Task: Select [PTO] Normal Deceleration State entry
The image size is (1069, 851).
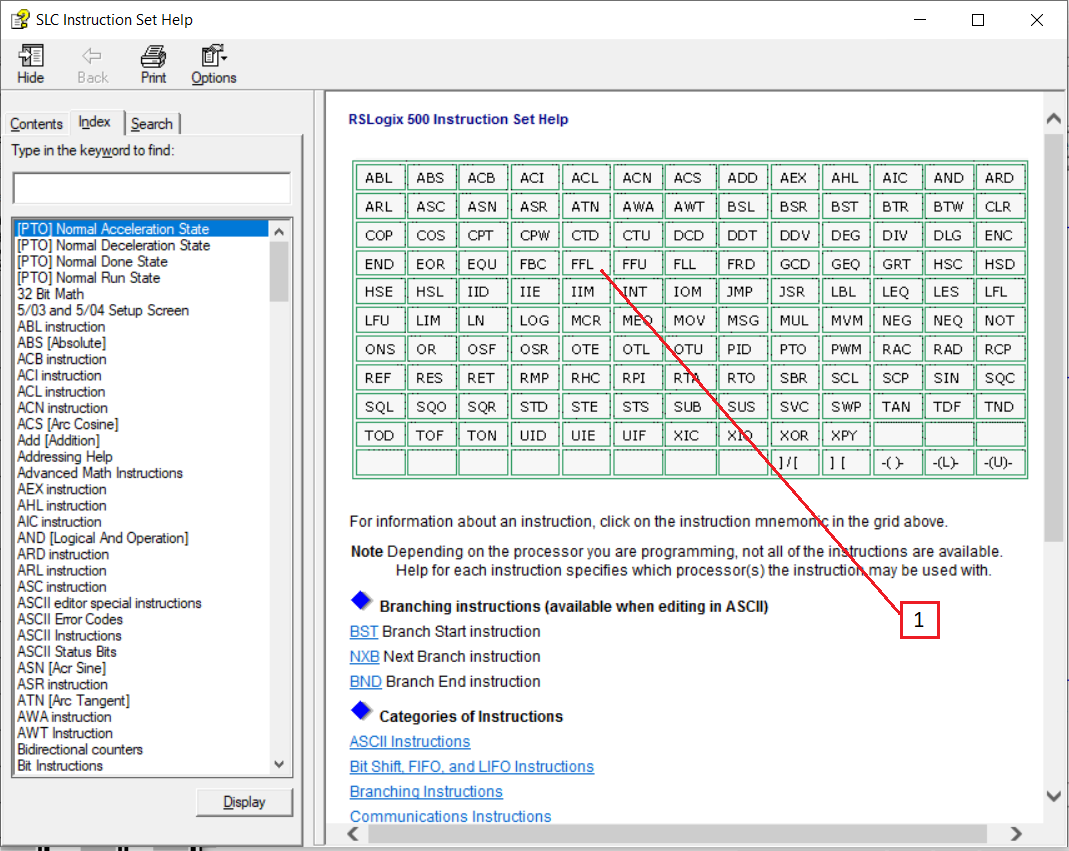Action: [114, 245]
